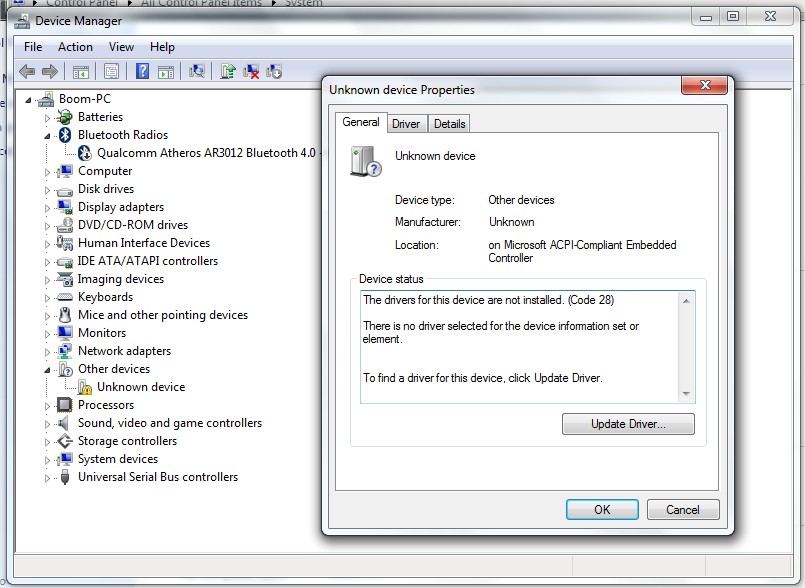Select the Unknown device warning icon
805x588 pixels.
85,387
